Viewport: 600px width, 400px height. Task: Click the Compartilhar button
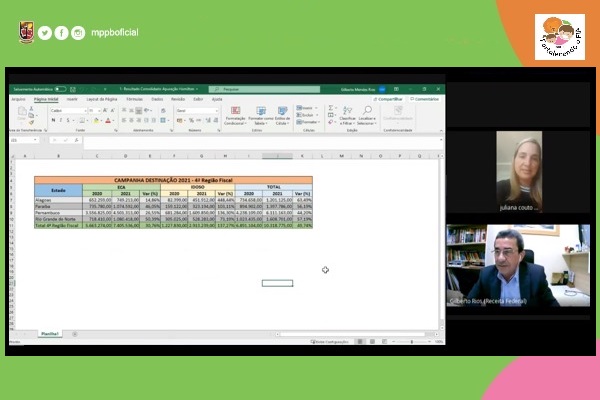[388, 99]
